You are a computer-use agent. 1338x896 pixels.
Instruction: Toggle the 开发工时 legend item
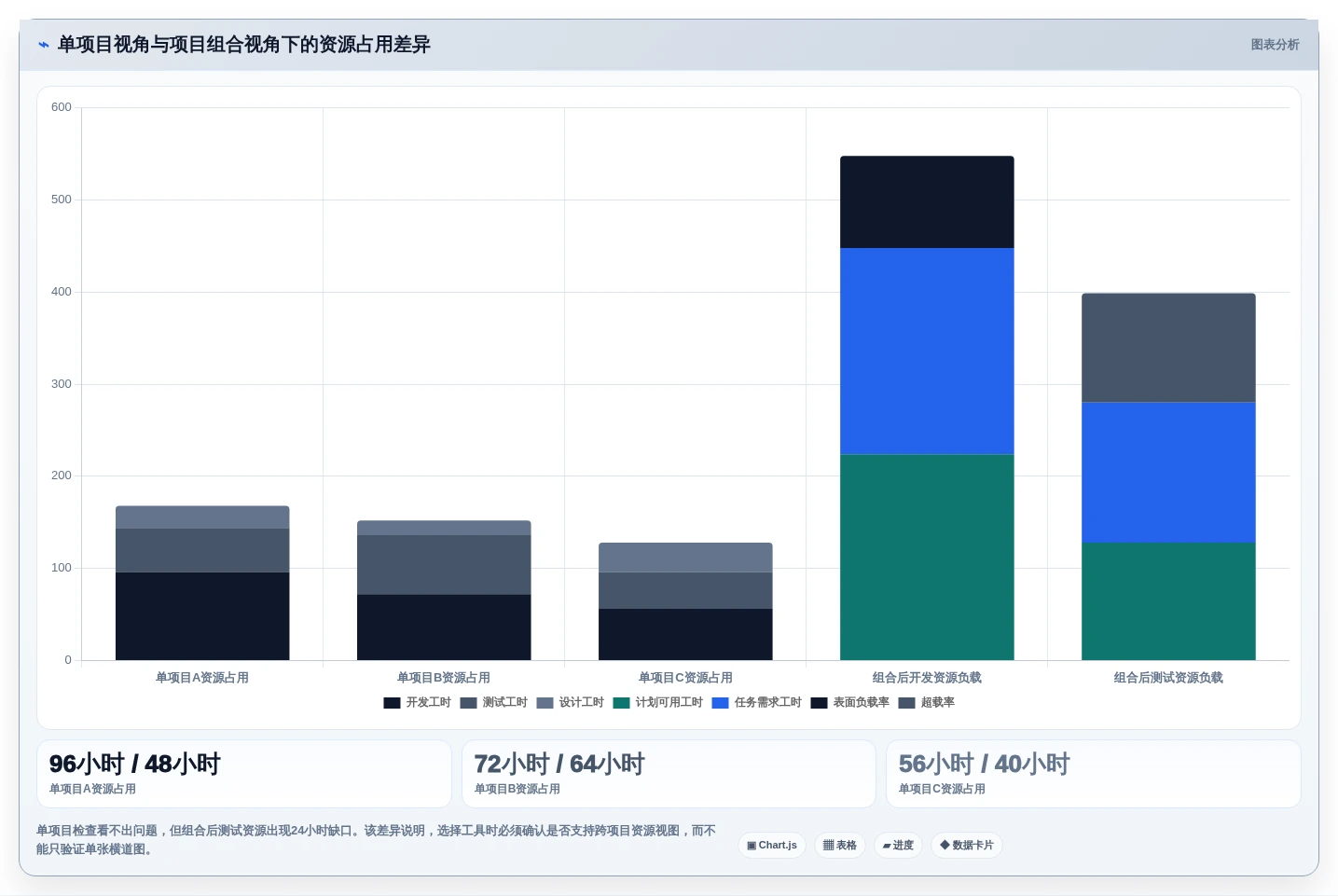tap(418, 703)
